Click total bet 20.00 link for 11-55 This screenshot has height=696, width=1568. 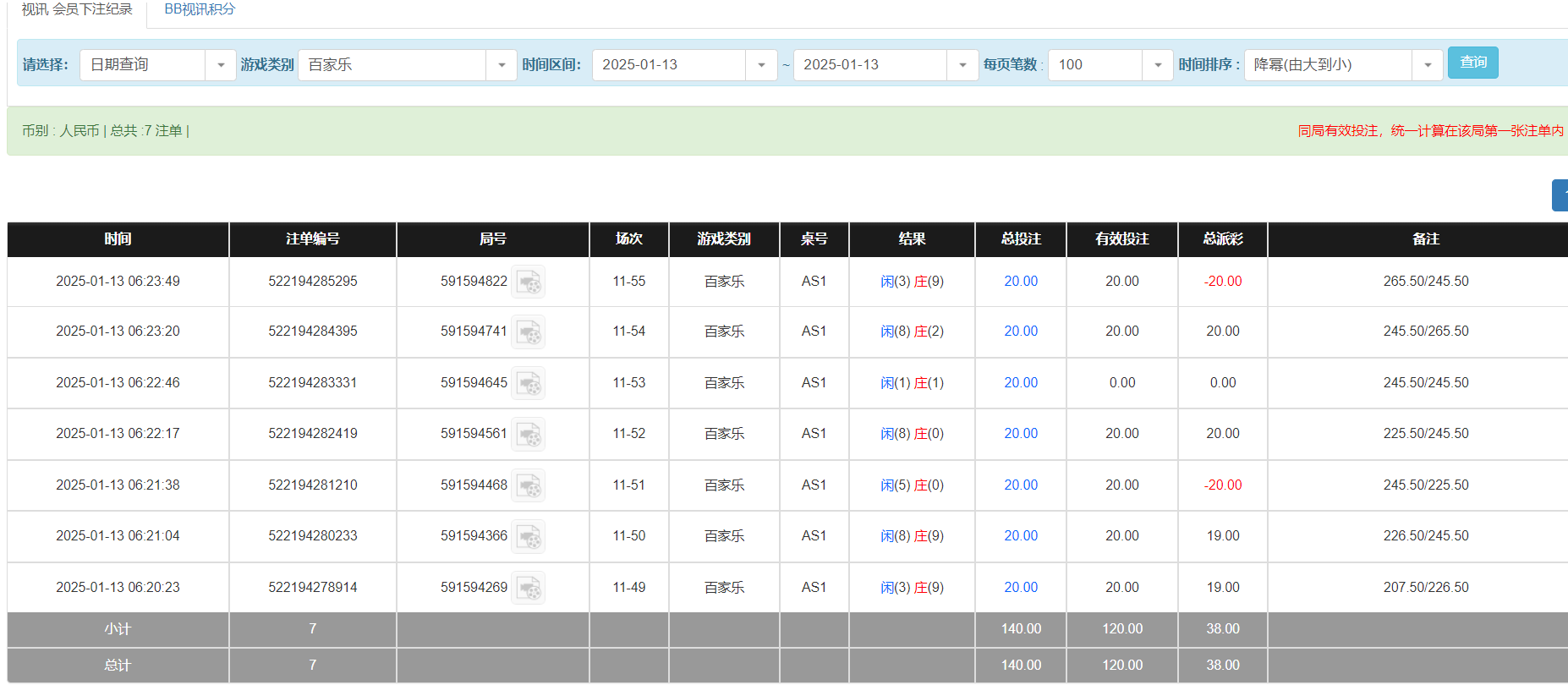[x=1021, y=282]
